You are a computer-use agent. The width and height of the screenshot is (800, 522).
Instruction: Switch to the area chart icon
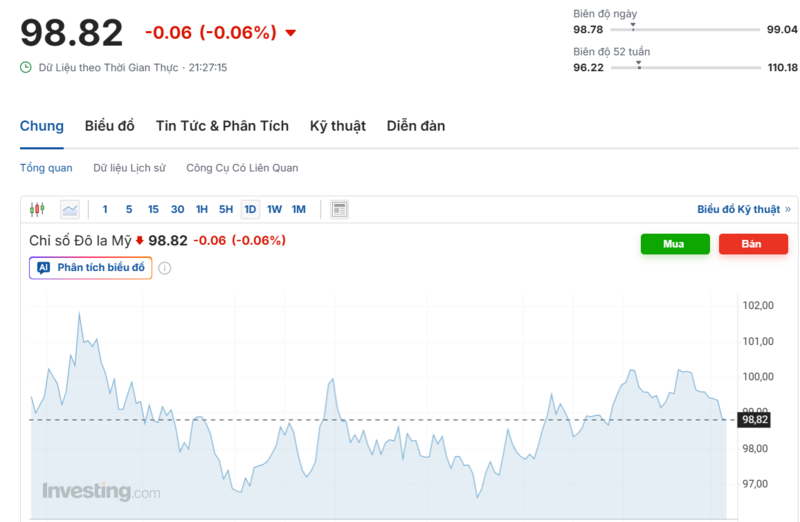pyautogui.click(x=70, y=209)
